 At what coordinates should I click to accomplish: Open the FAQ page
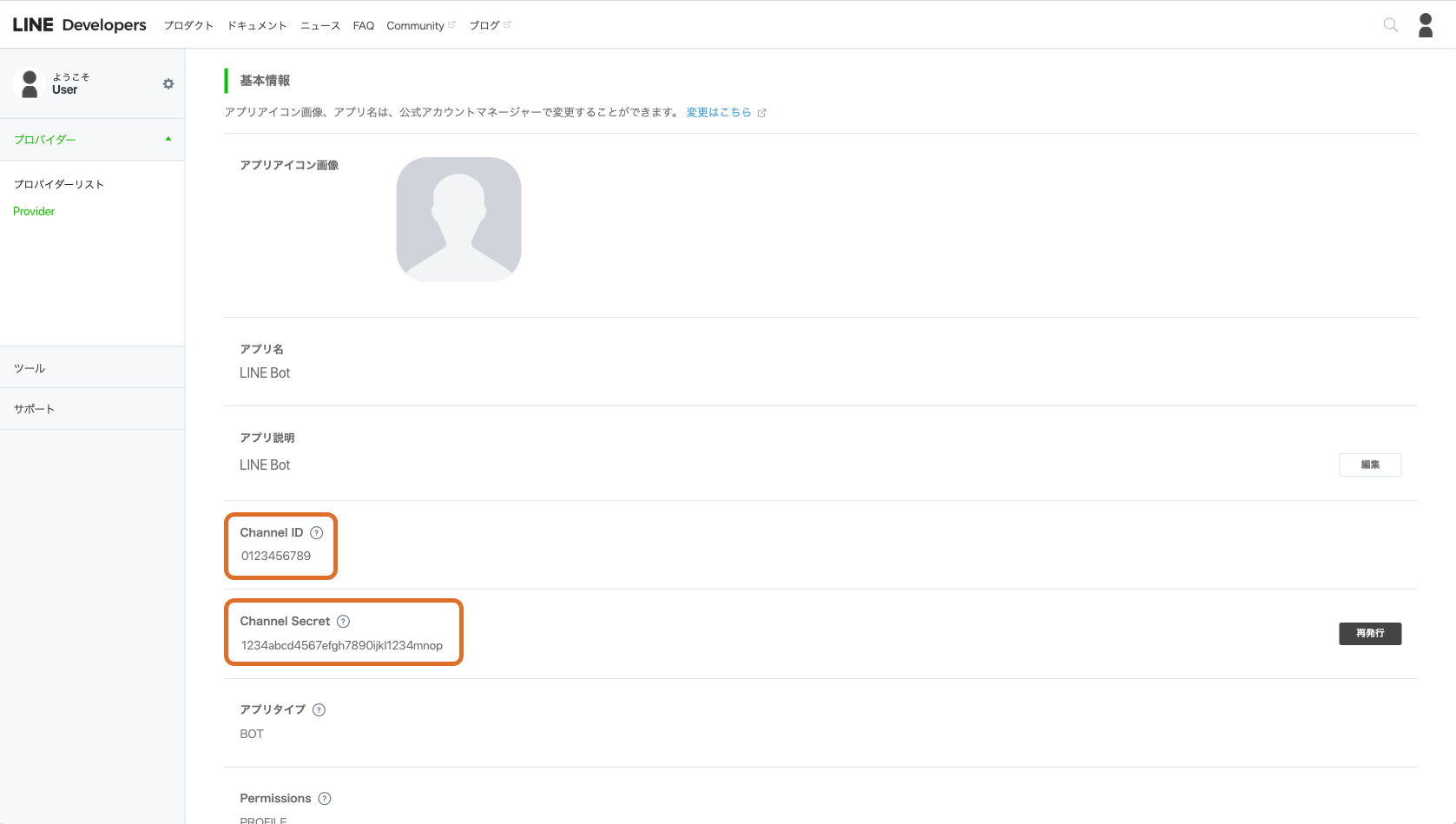(363, 26)
